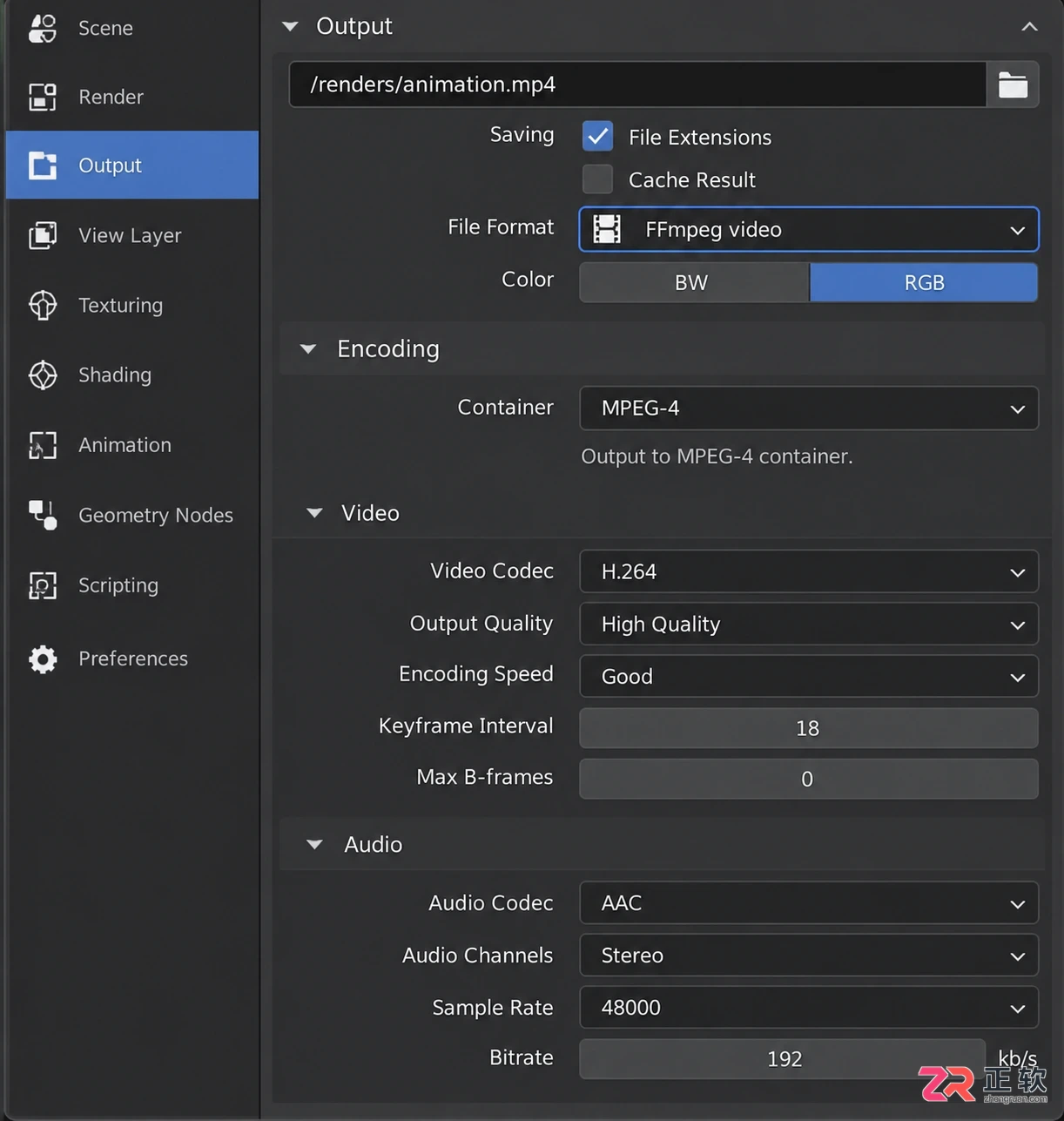Open the Texturing tab label
The width and height of the screenshot is (1064, 1121).
point(121,305)
